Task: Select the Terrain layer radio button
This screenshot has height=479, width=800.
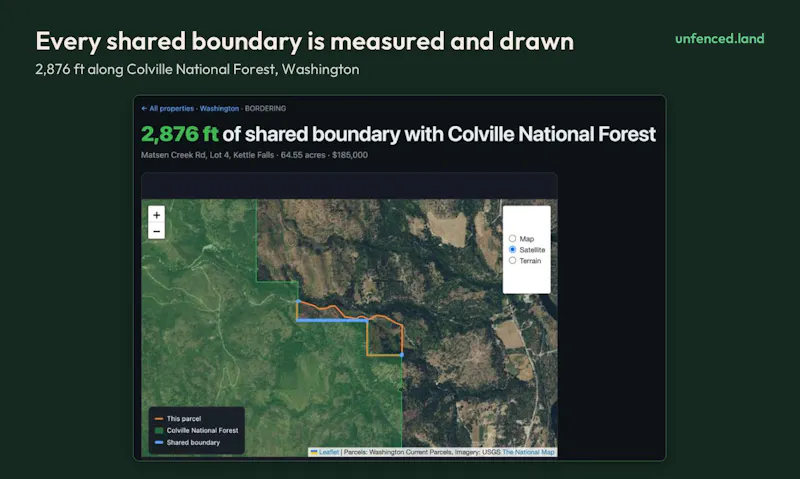Action: [x=512, y=260]
